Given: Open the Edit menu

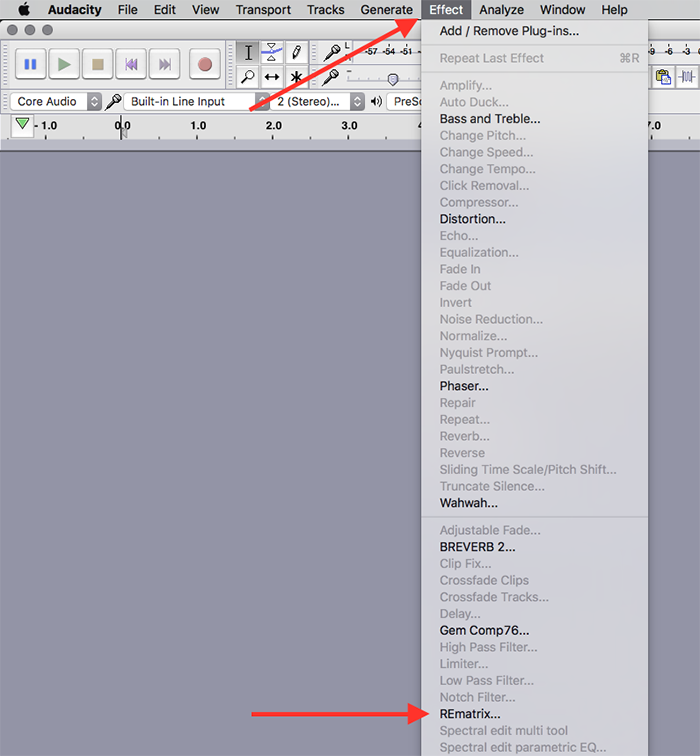Looking at the screenshot, I should (x=165, y=10).
